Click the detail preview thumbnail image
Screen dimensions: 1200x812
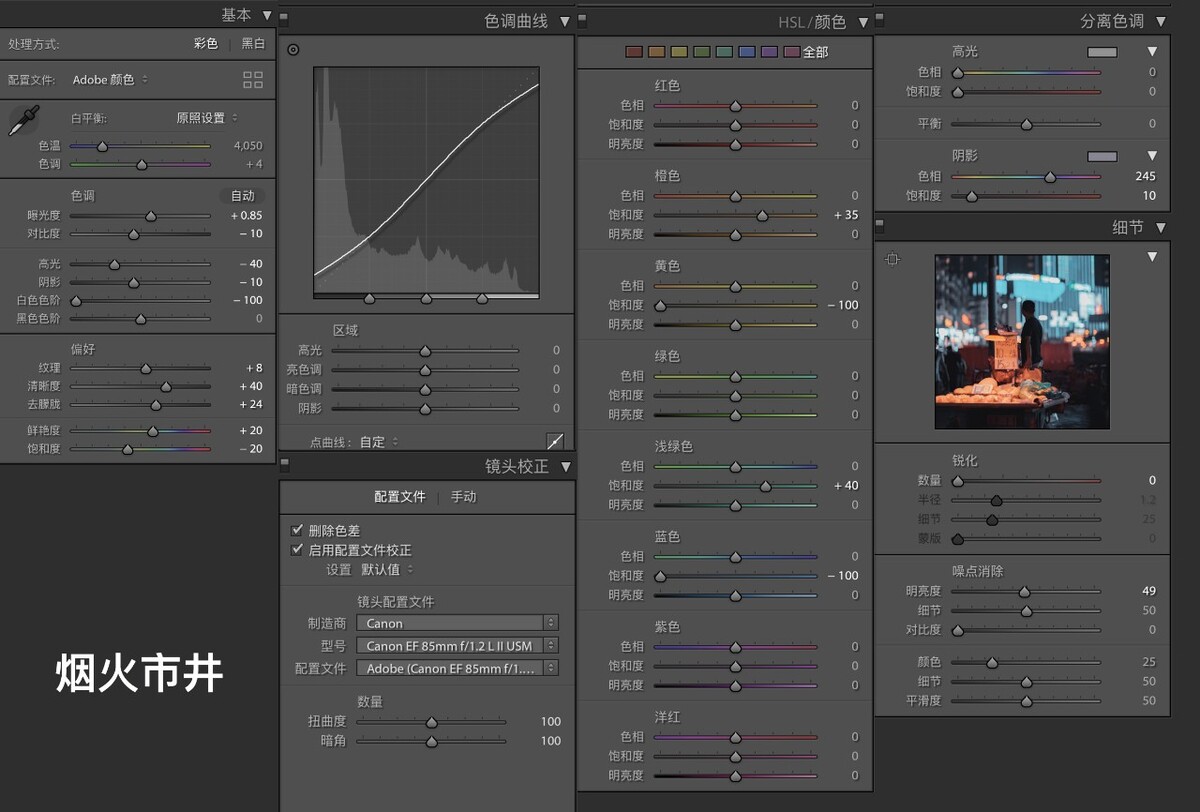1022,341
